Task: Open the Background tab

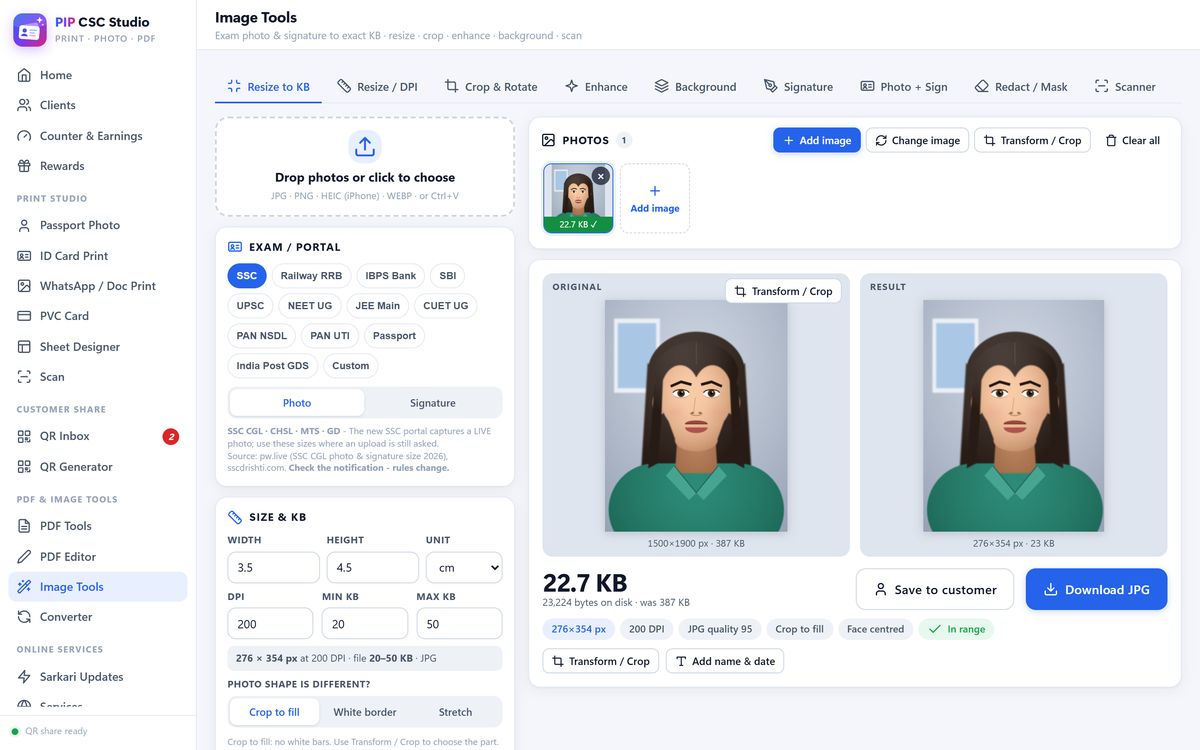Action: tap(695, 87)
